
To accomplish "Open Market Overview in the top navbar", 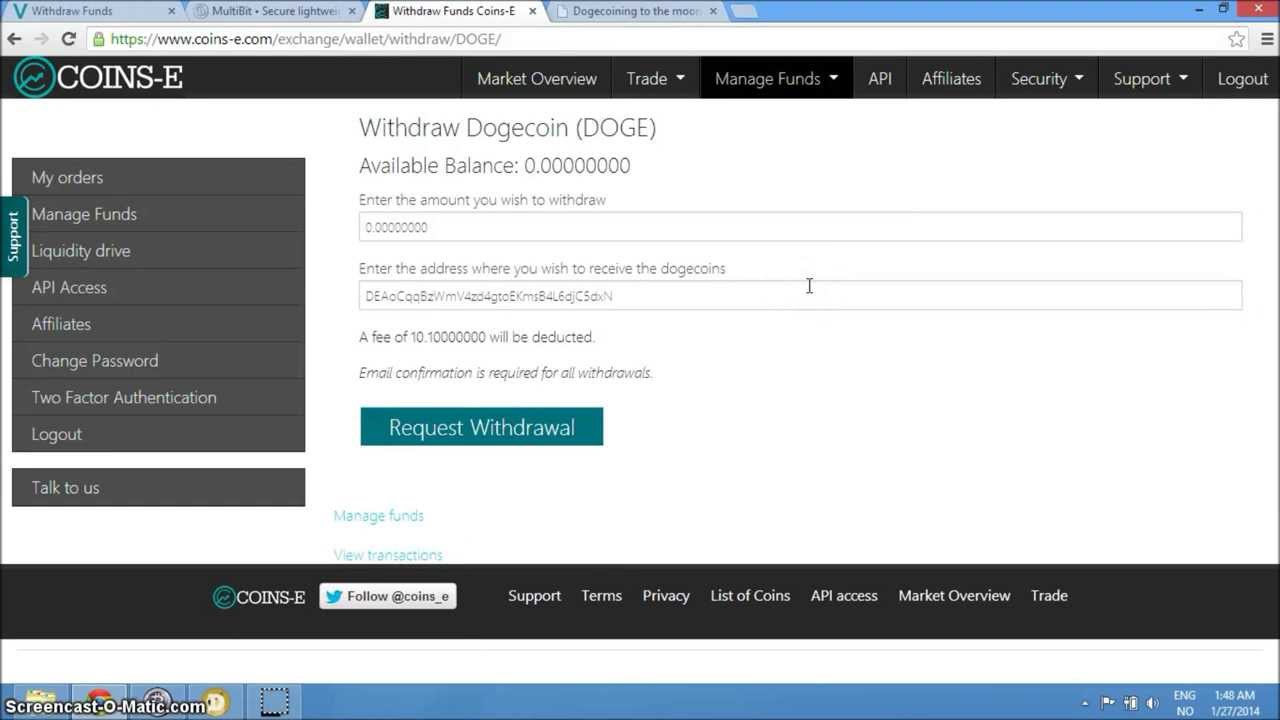I will click(537, 78).
